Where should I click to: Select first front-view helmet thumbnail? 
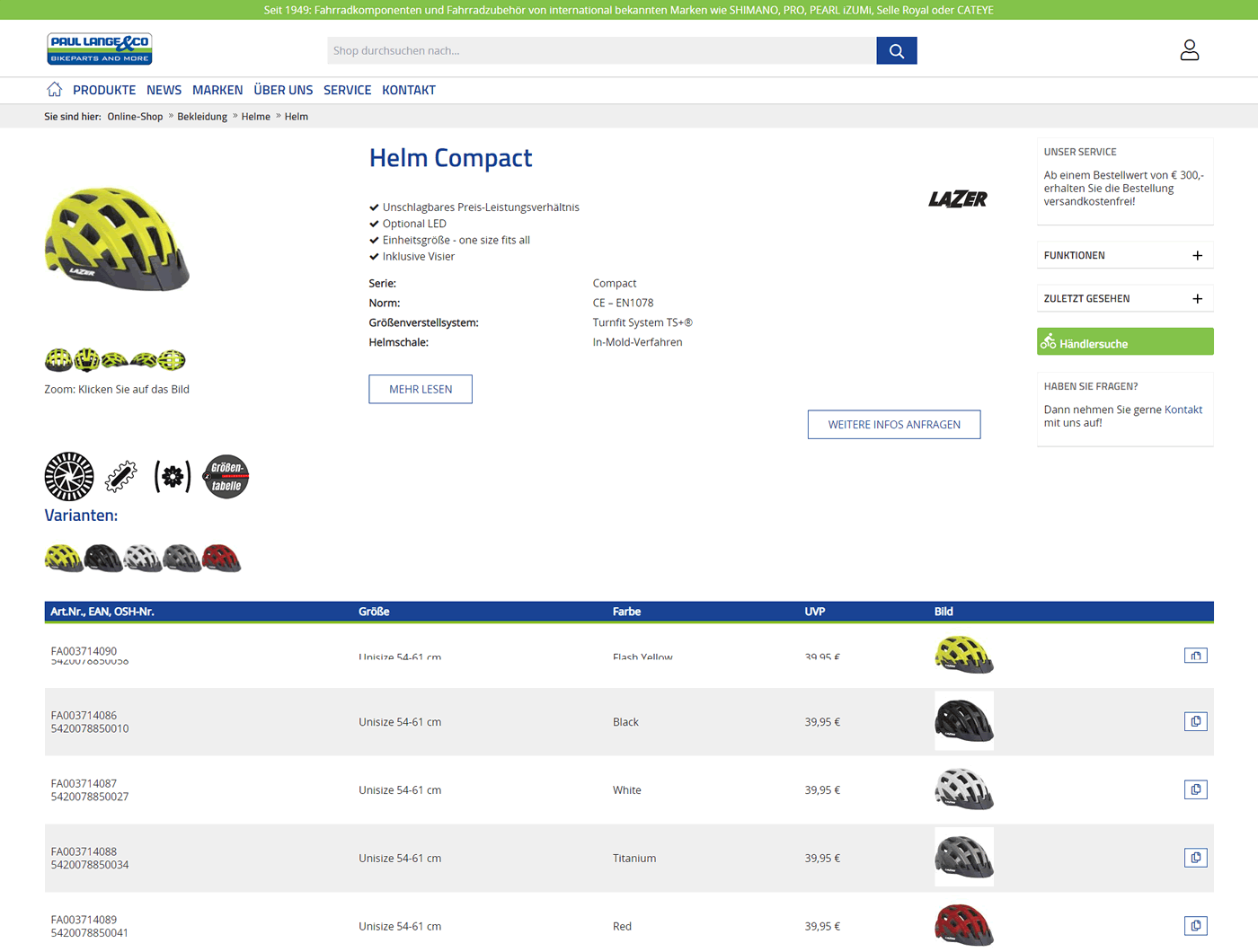coord(58,360)
